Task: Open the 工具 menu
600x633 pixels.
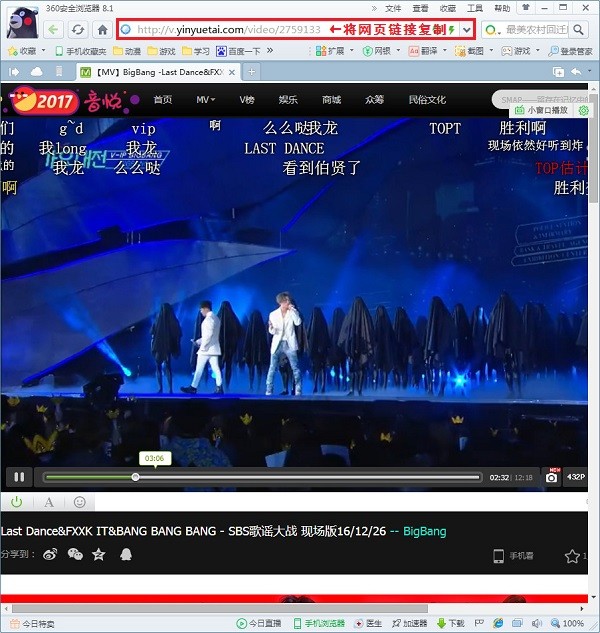Action: pos(474,8)
